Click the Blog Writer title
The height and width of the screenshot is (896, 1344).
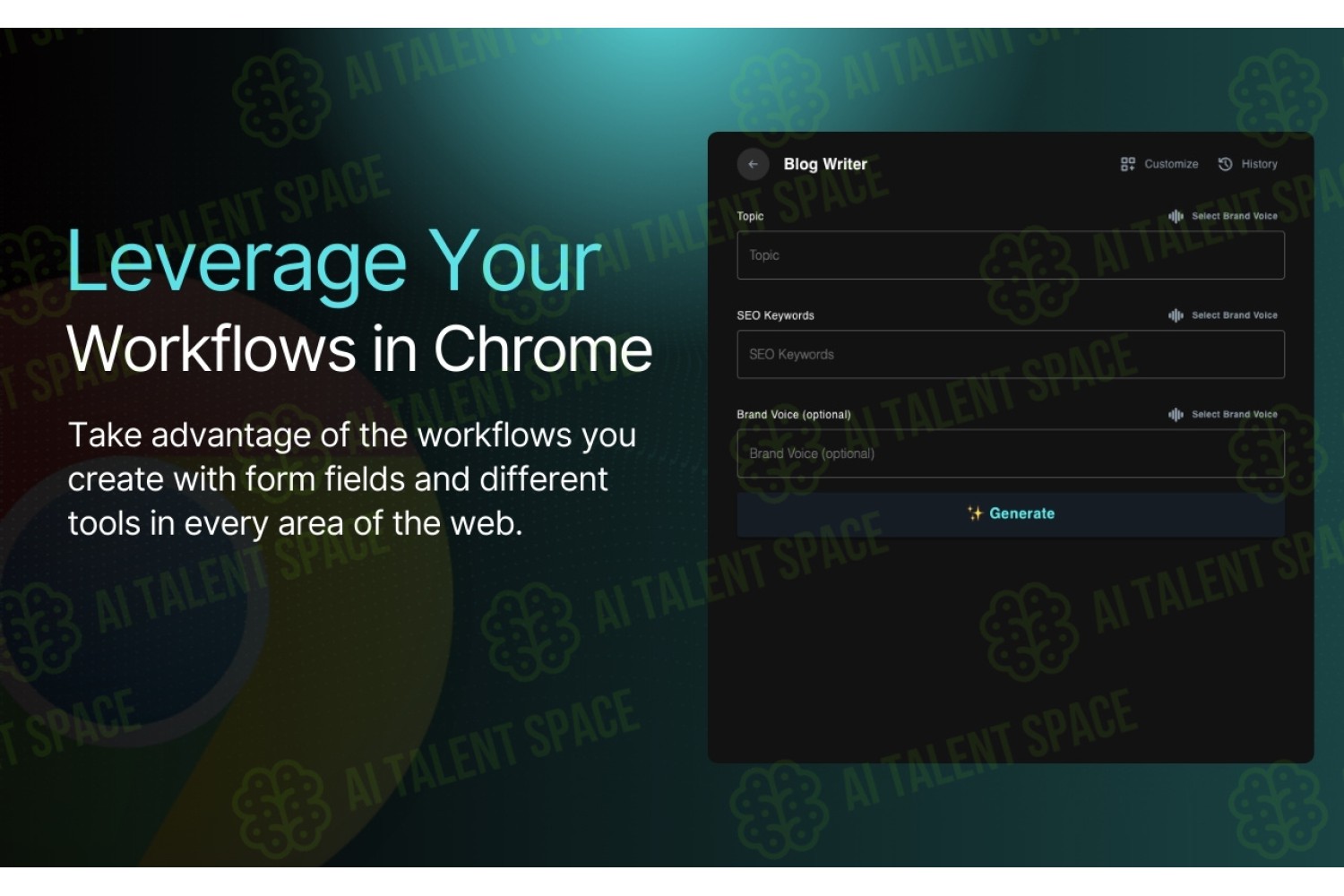point(825,164)
